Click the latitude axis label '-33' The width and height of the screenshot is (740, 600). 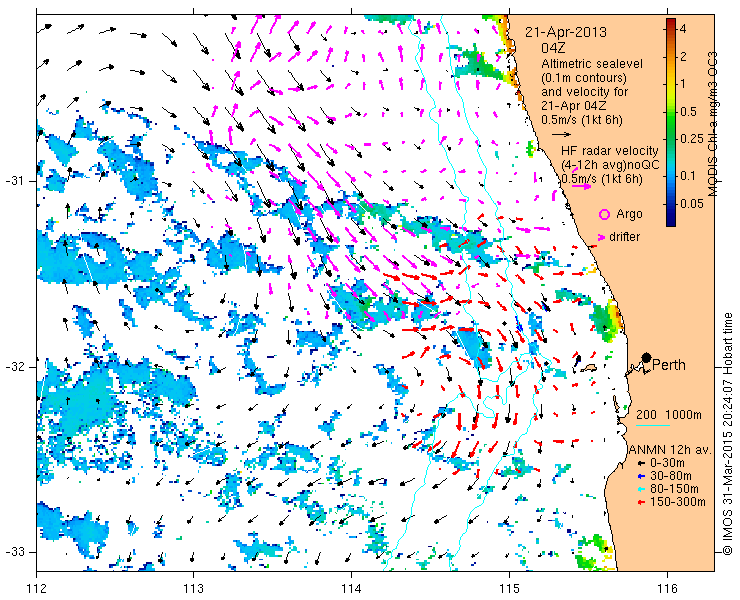16,552
